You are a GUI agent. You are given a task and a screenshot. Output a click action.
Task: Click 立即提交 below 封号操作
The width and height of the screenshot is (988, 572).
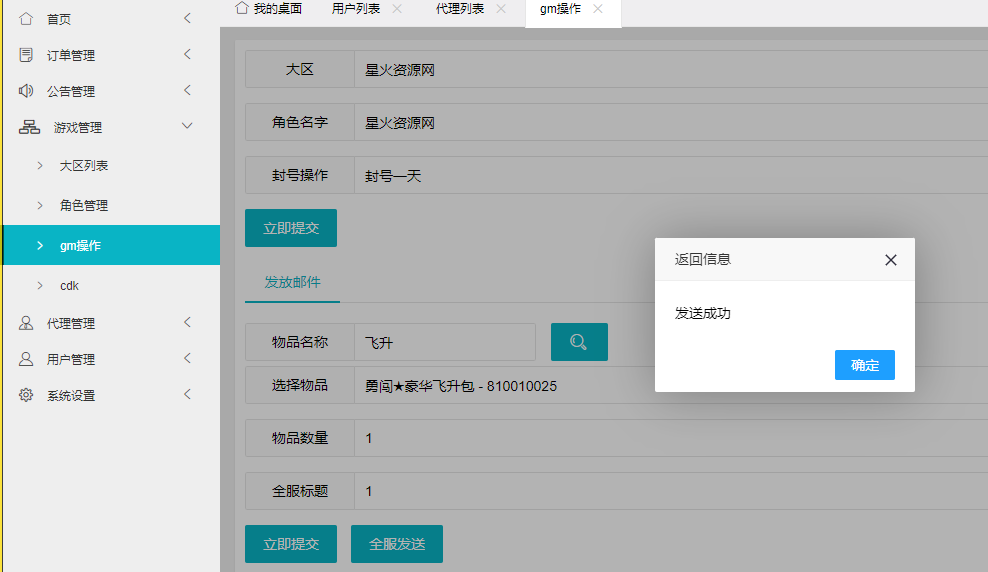tap(291, 228)
